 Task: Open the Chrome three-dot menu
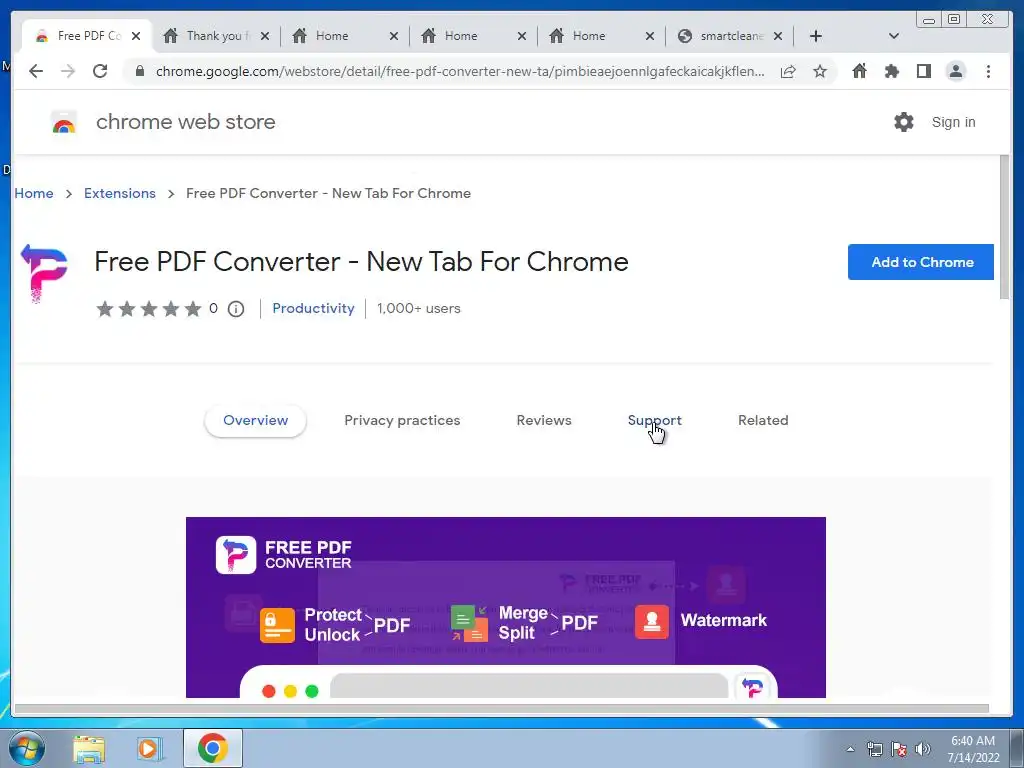click(988, 71)
